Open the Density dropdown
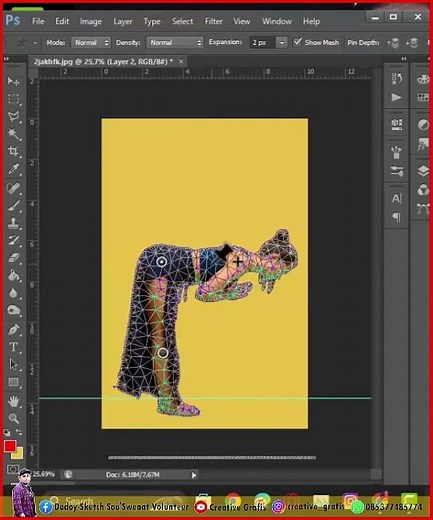The image size is (433, 520). (175, 43)
